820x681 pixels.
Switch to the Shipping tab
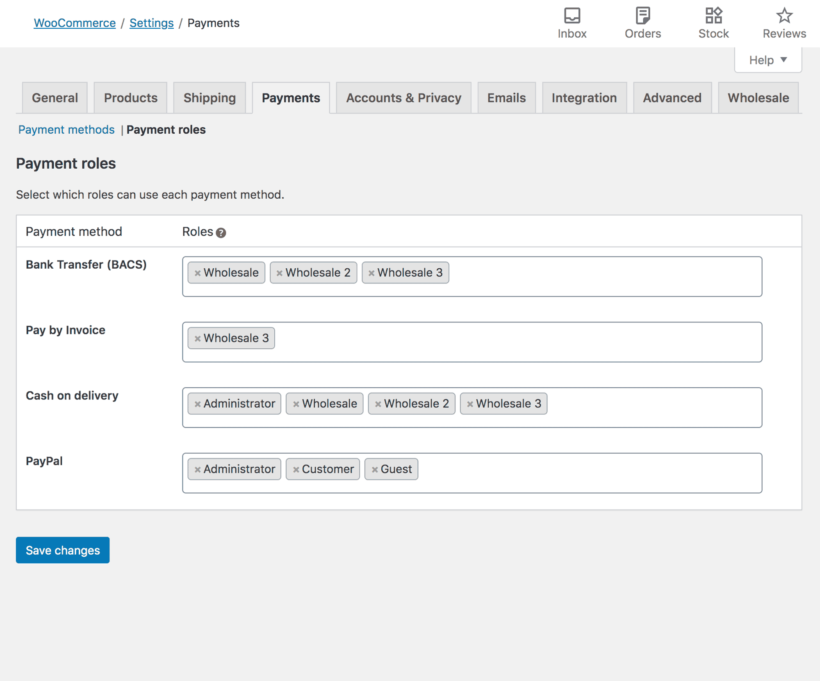[209, 97]
